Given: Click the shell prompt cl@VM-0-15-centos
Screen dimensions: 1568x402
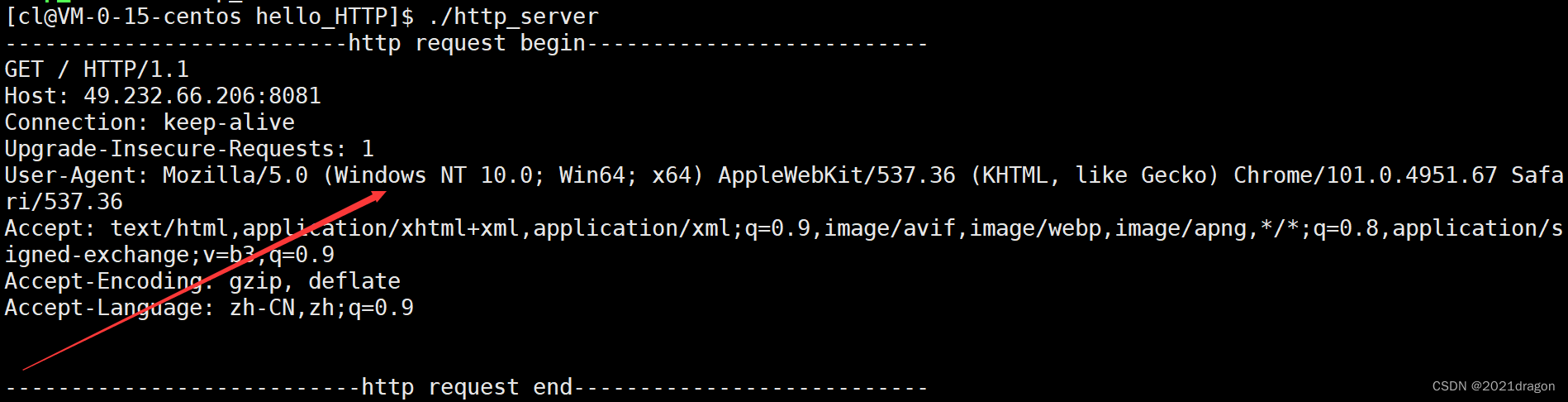Looking at the screenshot, I should (x=124, y=17).
